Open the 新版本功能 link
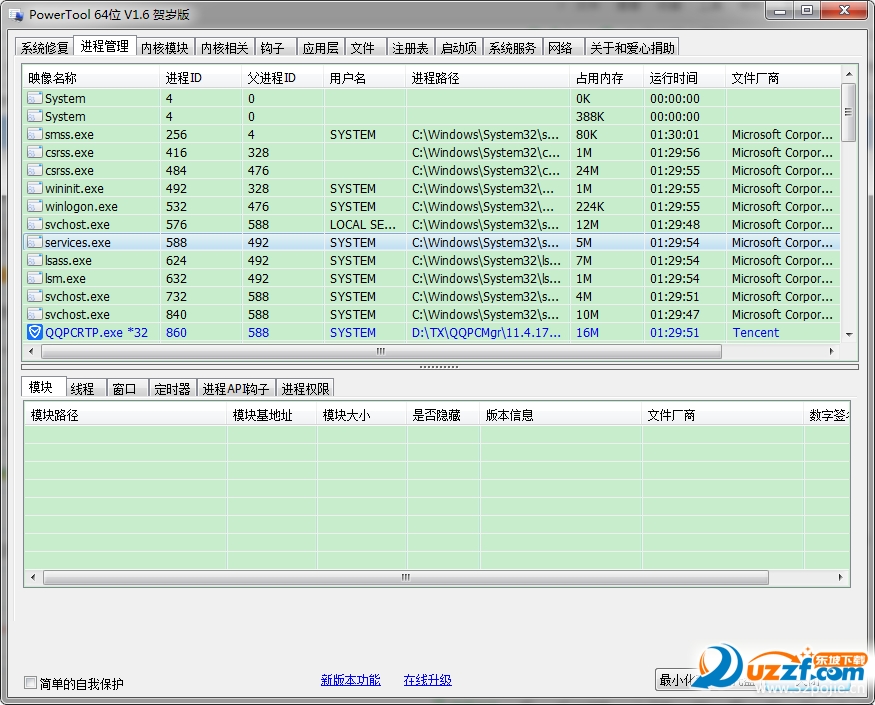The width and height of the screenshot is (875, 705). 350,680
